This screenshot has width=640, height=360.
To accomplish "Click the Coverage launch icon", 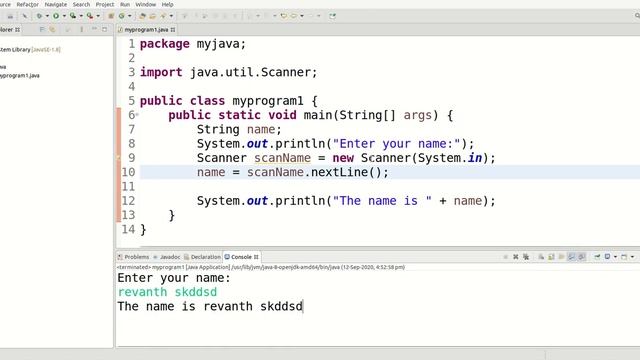I will pyautogui.click(x=73, y=16).
